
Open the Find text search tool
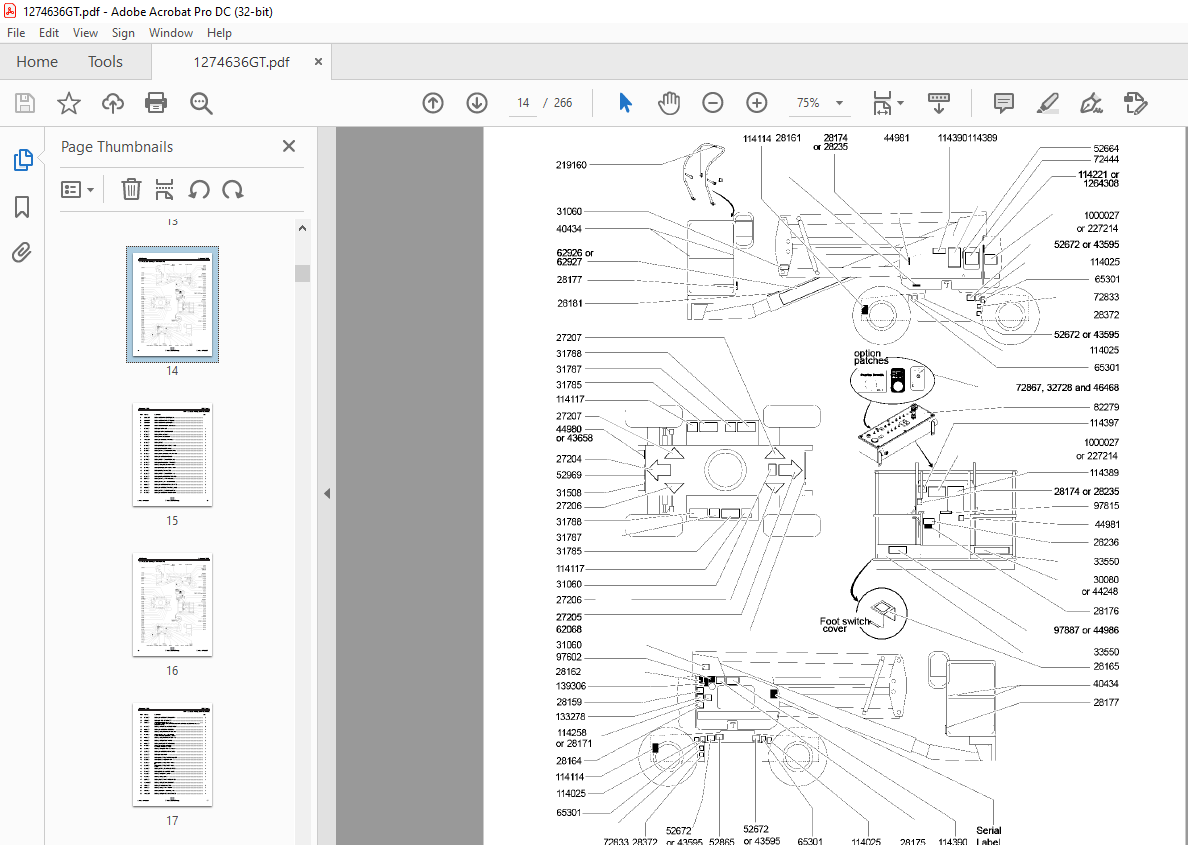coord(201,103)
